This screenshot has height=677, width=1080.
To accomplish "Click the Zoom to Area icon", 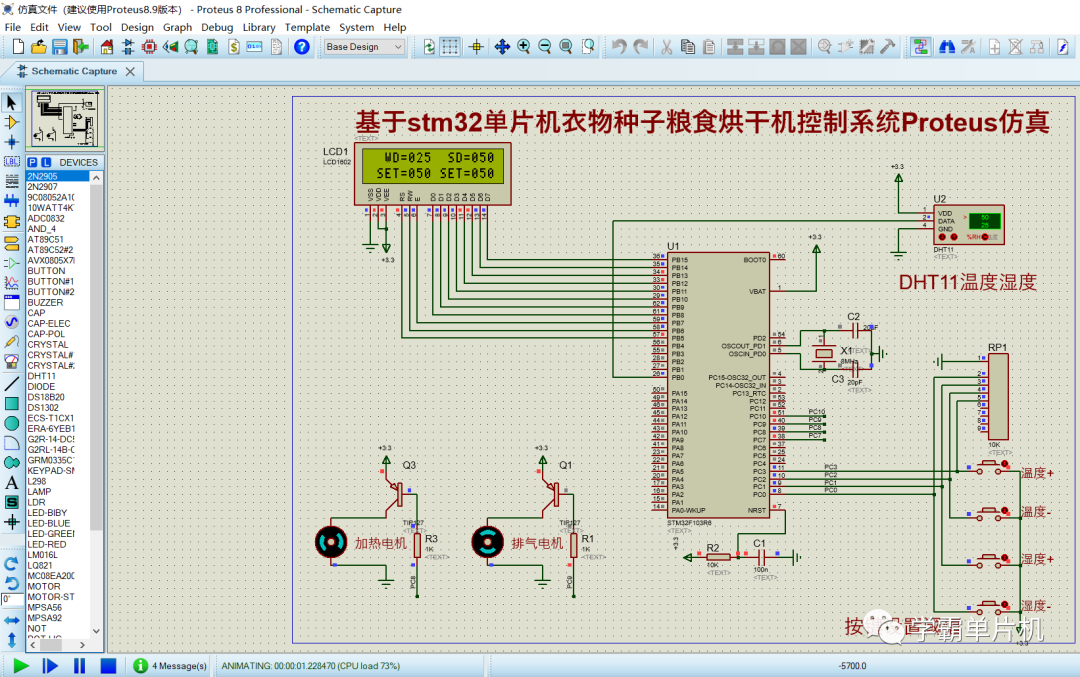I will [588, 47].
